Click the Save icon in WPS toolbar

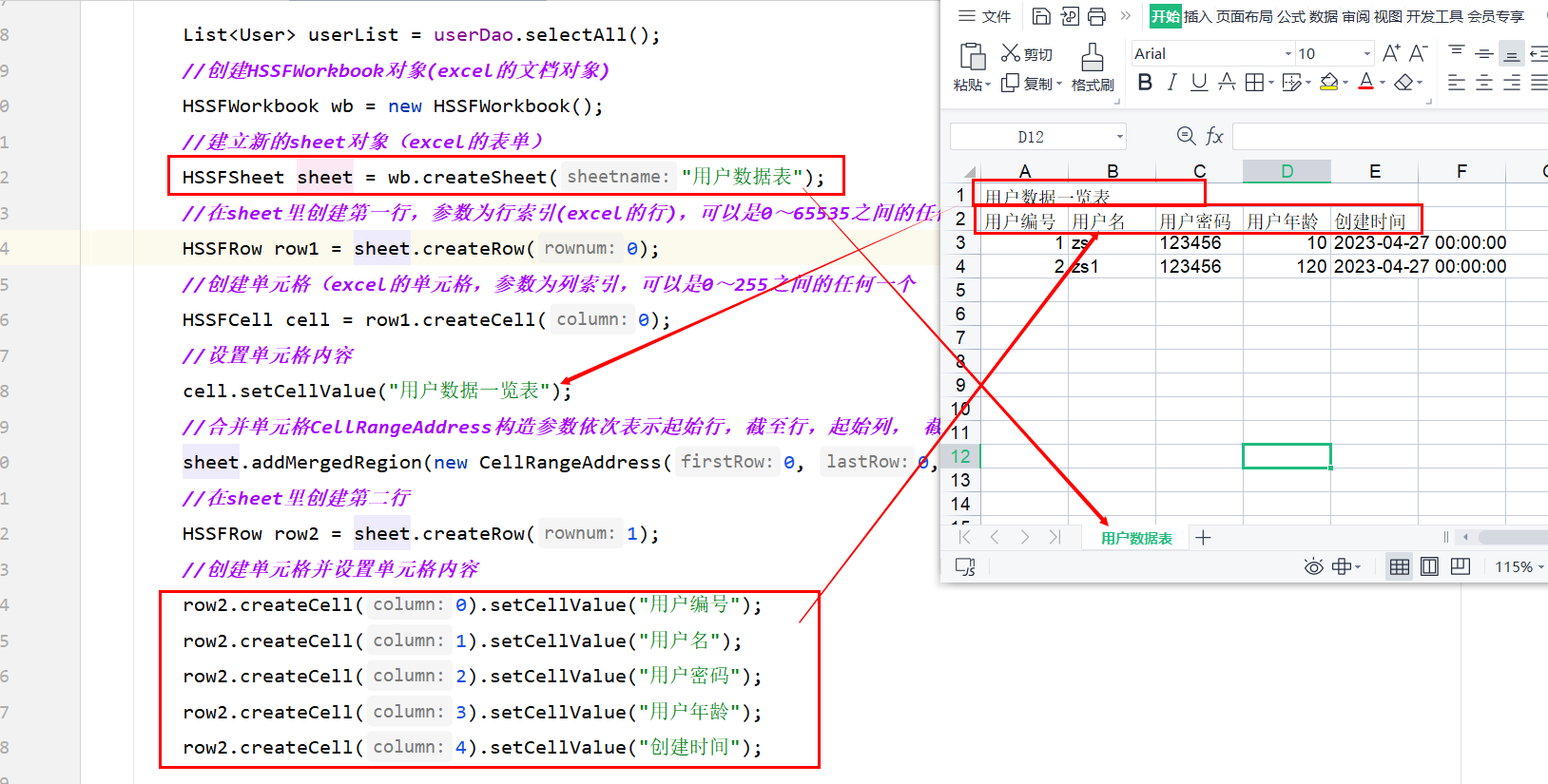click(1041, 16)
